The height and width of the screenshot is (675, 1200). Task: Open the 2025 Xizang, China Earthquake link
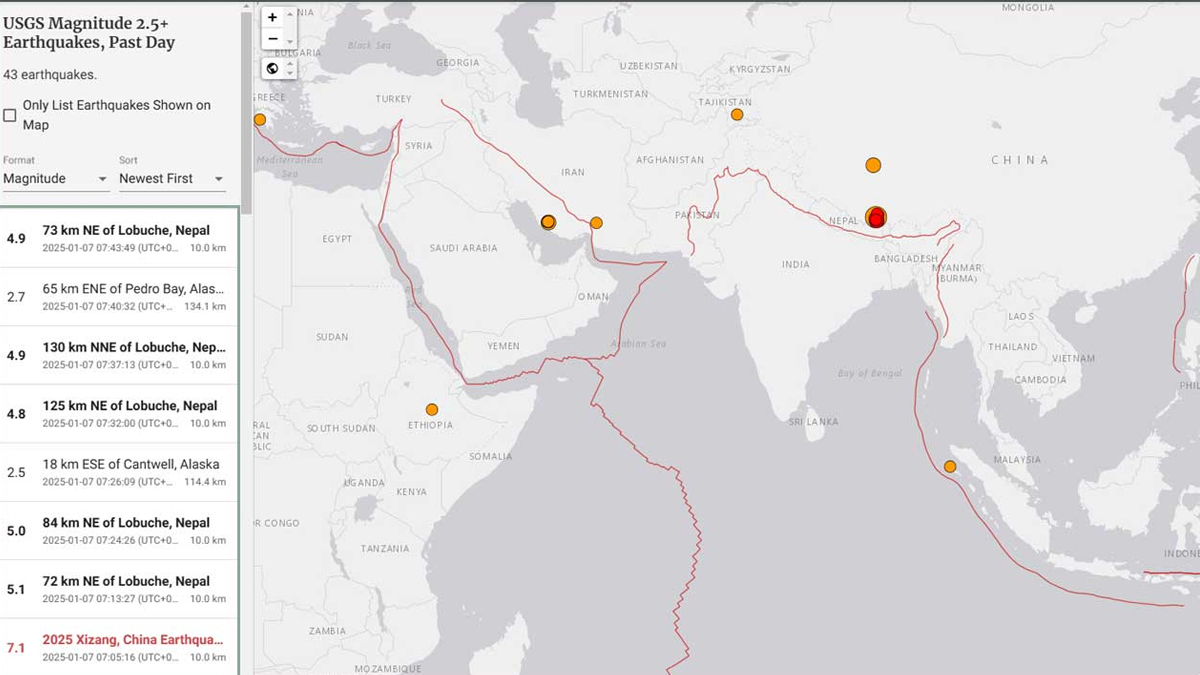(x=128, y=639)
